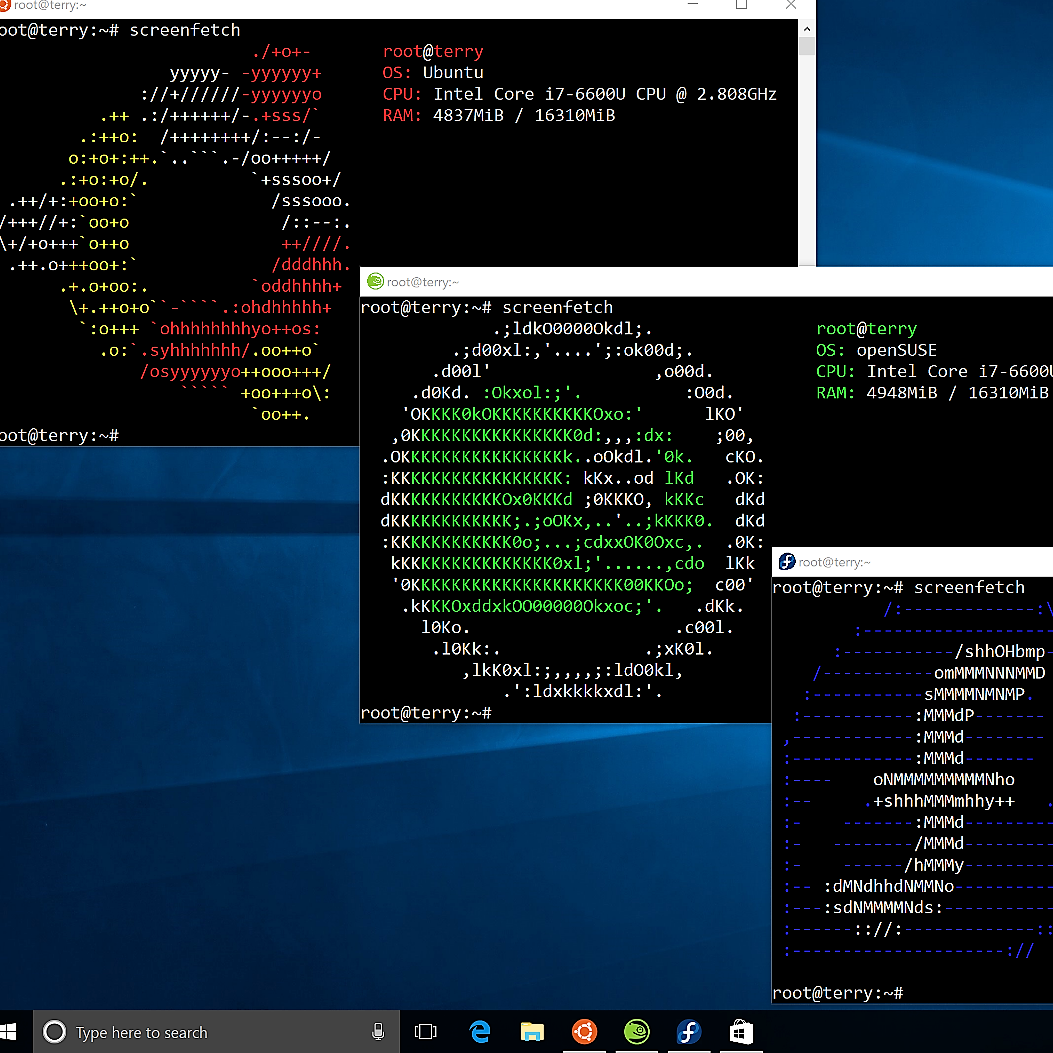Click the Ubuntu terminal scrollbar up arrow
This screenshot has width=1053, height=1053.
point(807,29)
